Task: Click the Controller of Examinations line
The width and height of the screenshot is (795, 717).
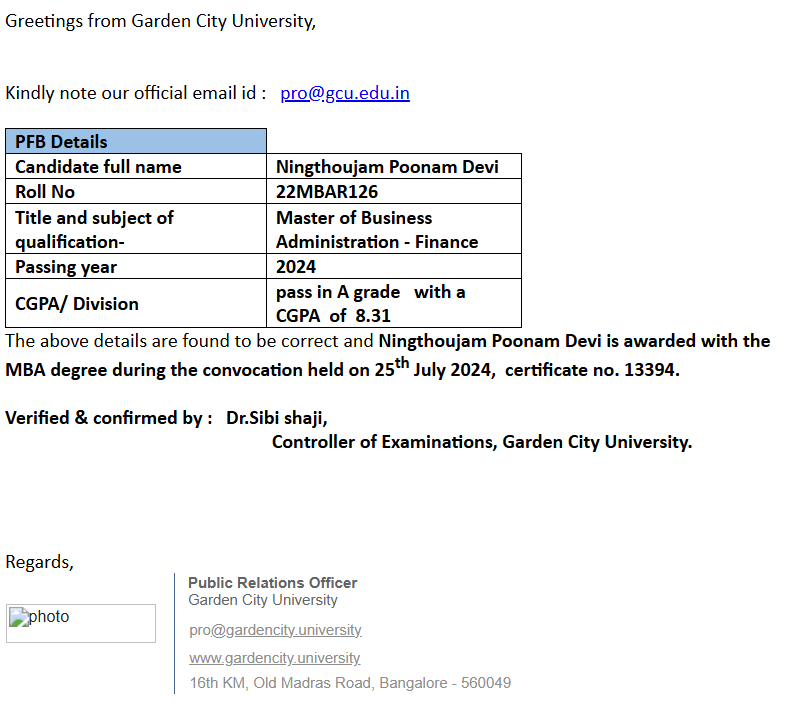Action: pyautogui.click(x=481, y=442)
